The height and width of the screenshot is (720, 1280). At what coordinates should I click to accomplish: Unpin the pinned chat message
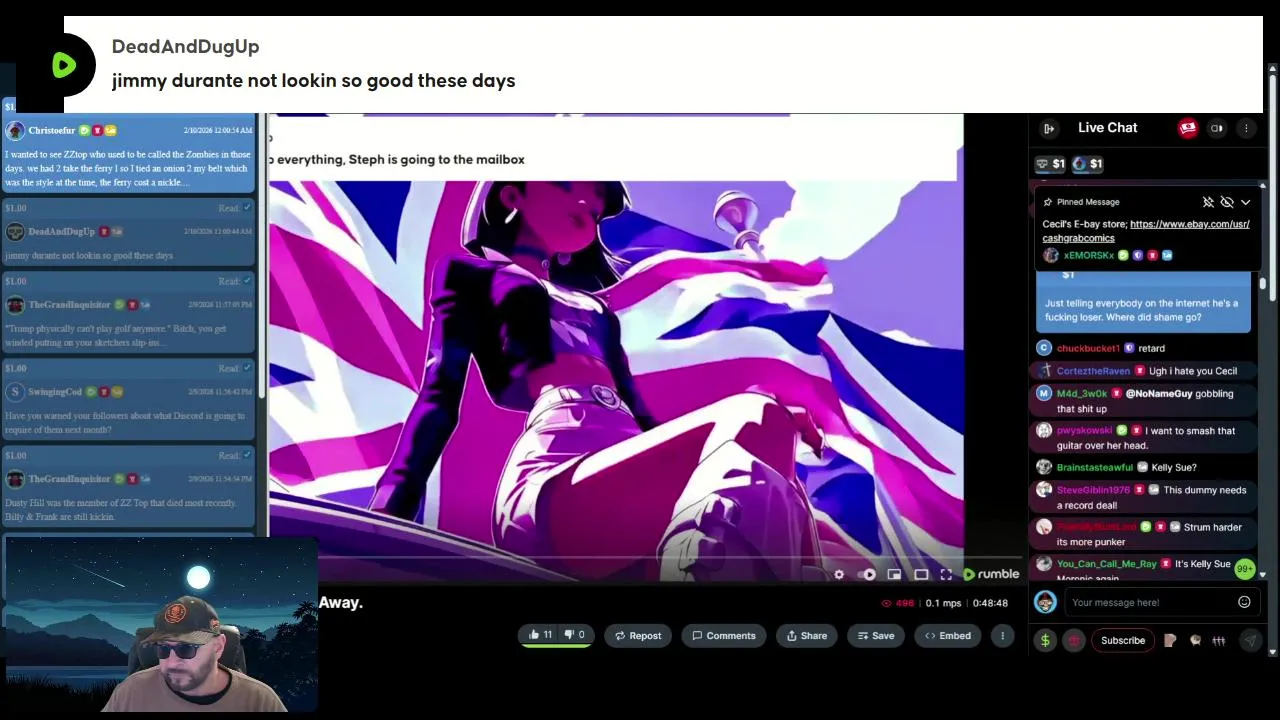(1208, 202)
